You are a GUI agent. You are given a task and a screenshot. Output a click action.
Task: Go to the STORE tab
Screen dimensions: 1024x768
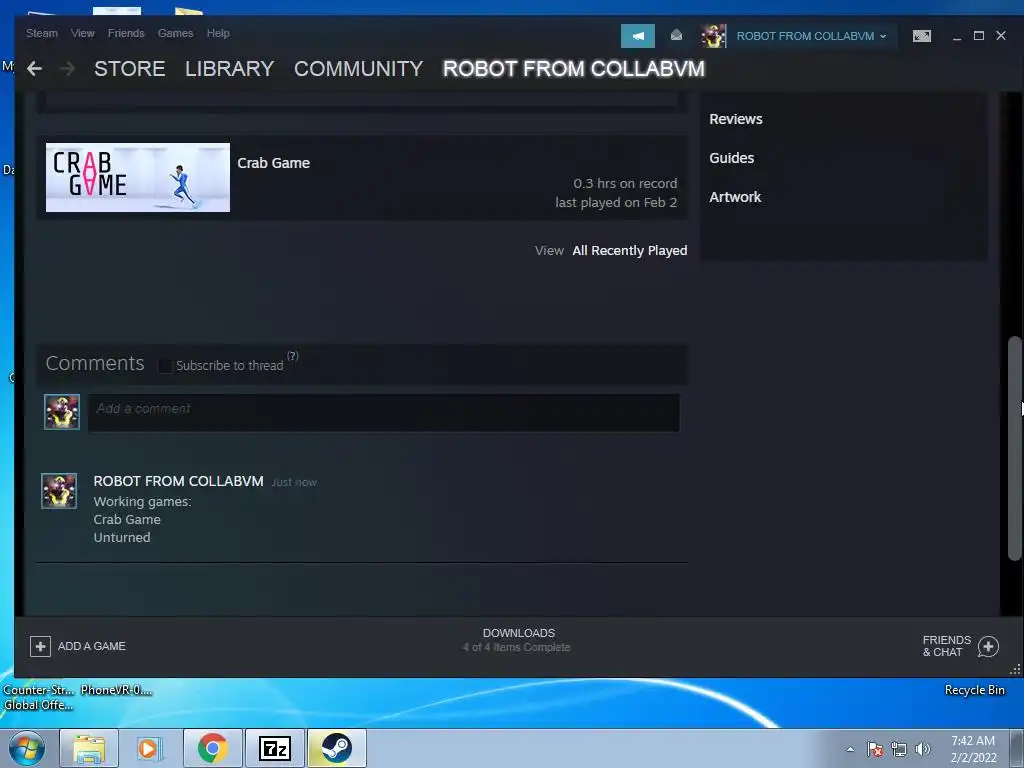coord(129,69)
